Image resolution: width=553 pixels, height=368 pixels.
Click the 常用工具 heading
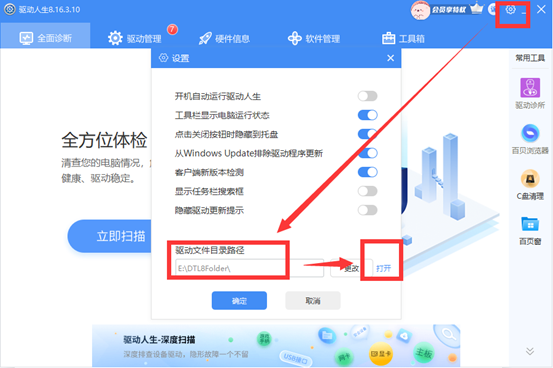click(530, 58)
